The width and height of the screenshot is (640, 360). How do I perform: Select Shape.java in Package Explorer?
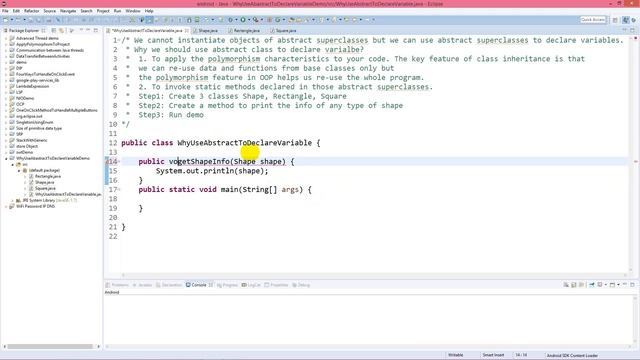click(44, 182)
